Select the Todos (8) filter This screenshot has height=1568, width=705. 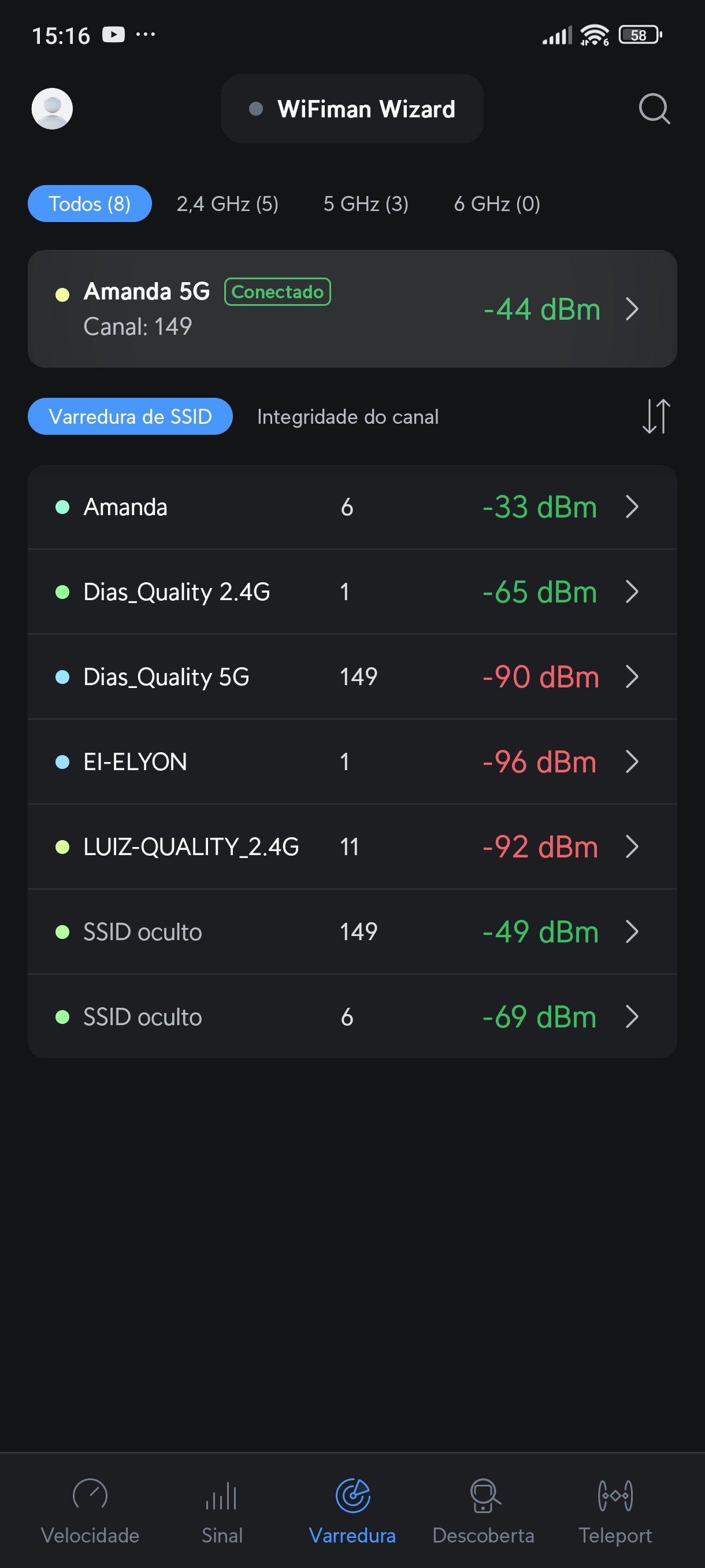(x=90, y=204)
